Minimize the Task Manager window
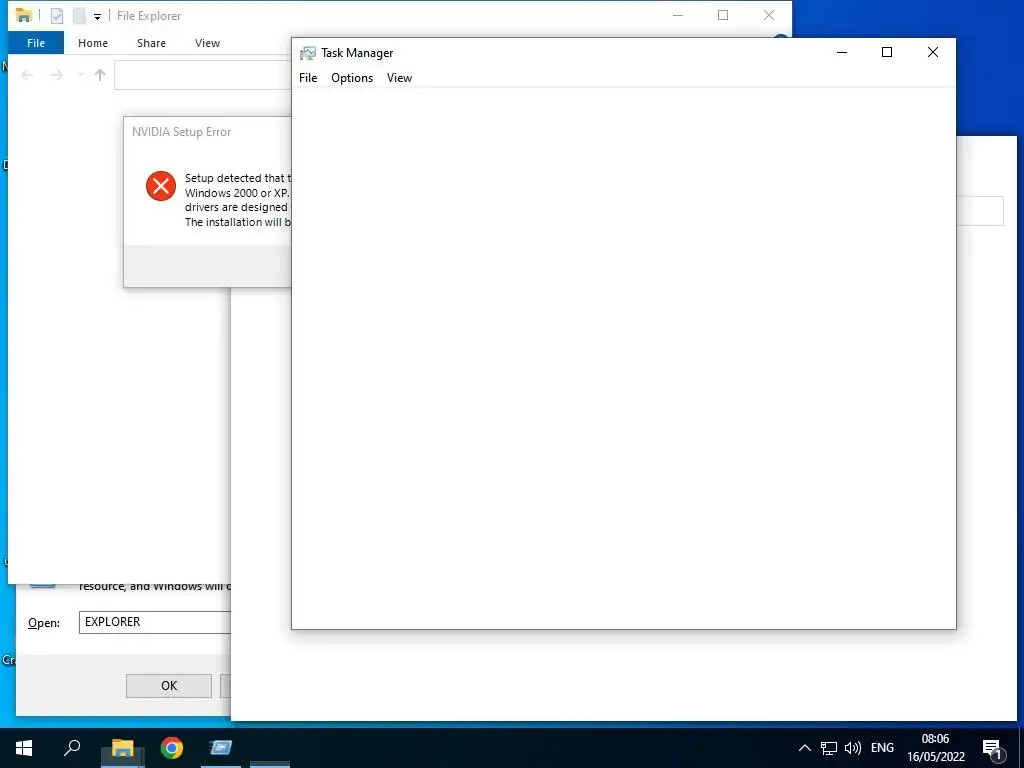1024x768 pixels. click(x=842, y=52)
